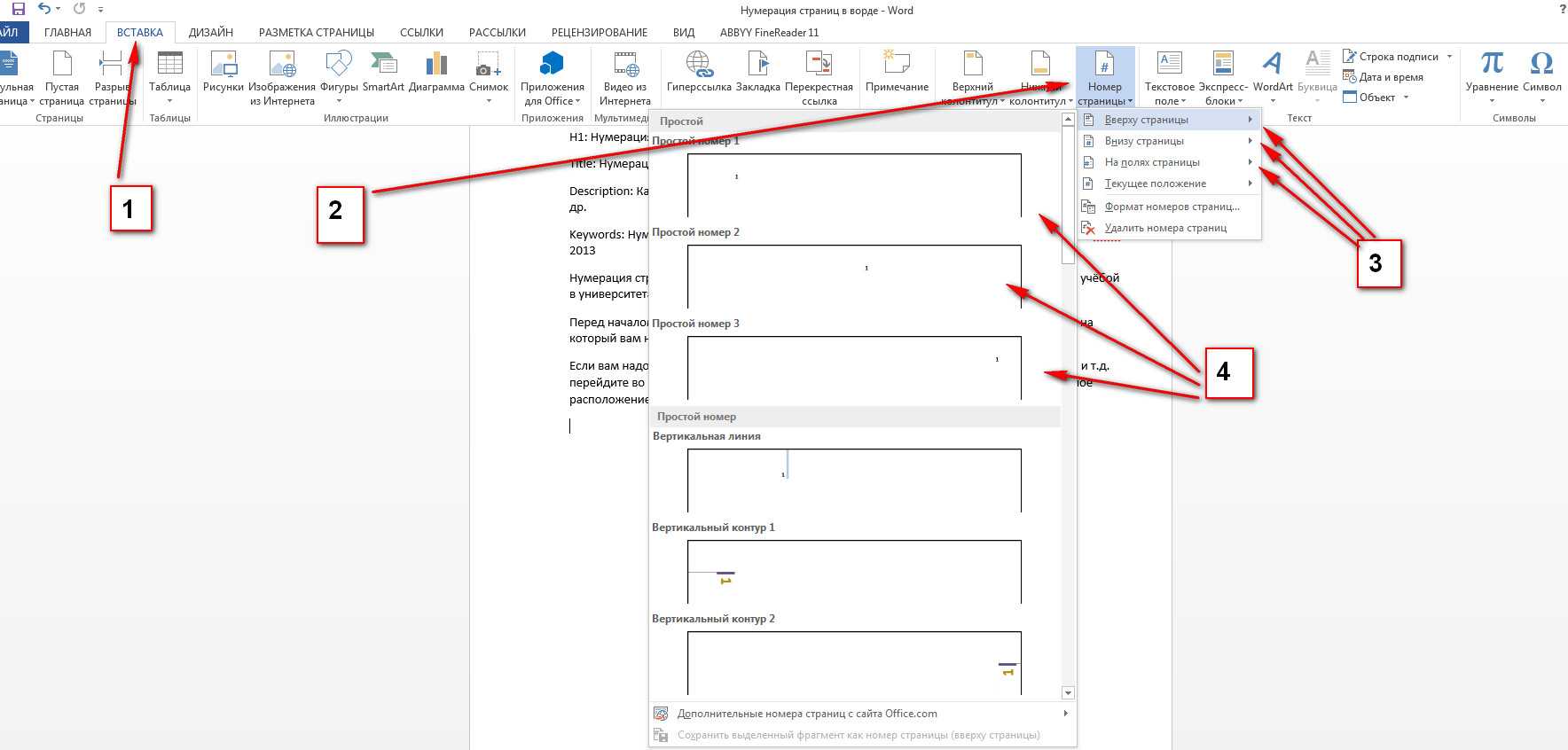Image resolution: width=1568 pixels, height=750 pixels.
Task: Switch to the ССЫЛКИ tab
Action: pyautogui.click(x=421, y=33)
